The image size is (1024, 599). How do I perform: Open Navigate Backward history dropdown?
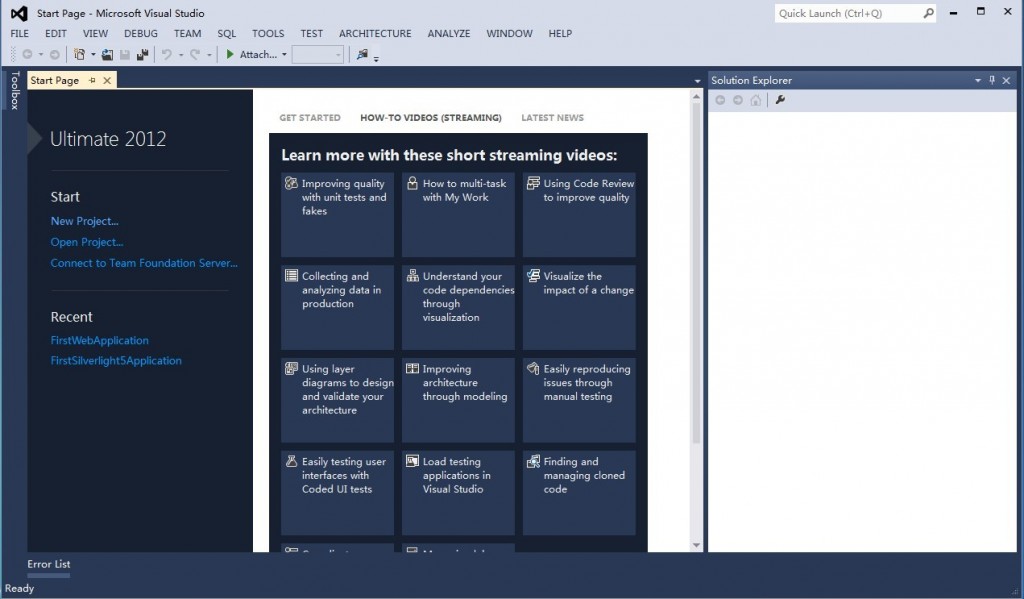pos(40,55)
